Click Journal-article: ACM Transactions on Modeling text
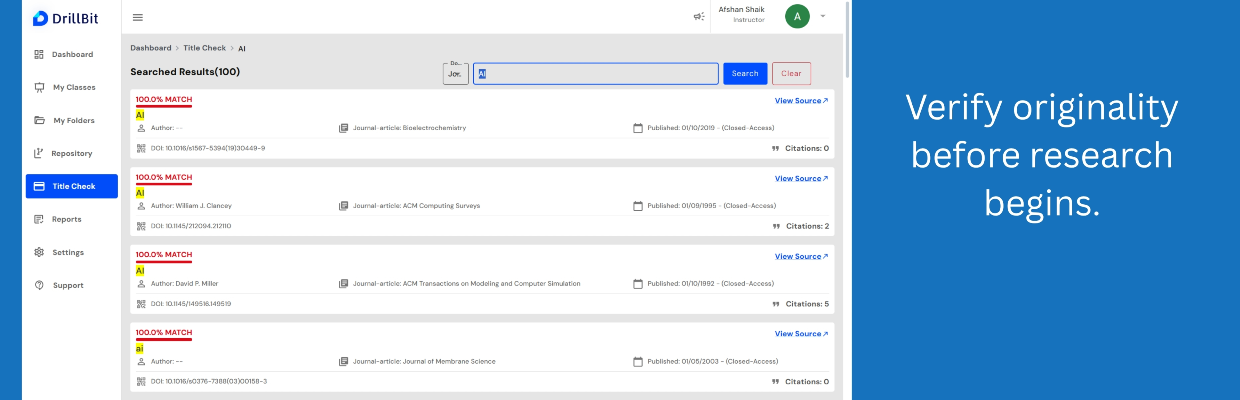Image resolution: width=1240 pixels, height=400 pixels. (x=467, y=283)
